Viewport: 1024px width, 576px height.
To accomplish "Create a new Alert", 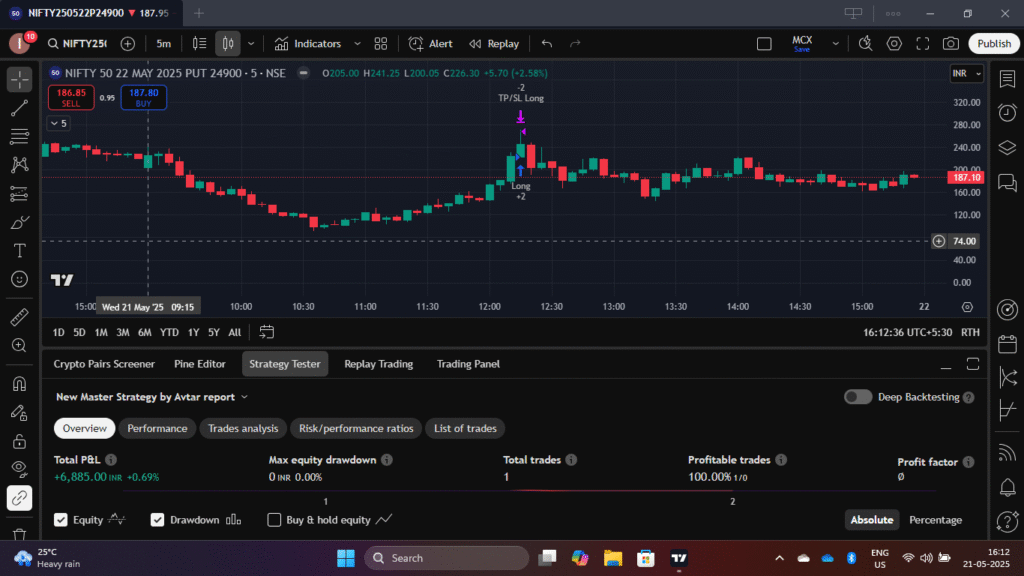I will [430, 44].
